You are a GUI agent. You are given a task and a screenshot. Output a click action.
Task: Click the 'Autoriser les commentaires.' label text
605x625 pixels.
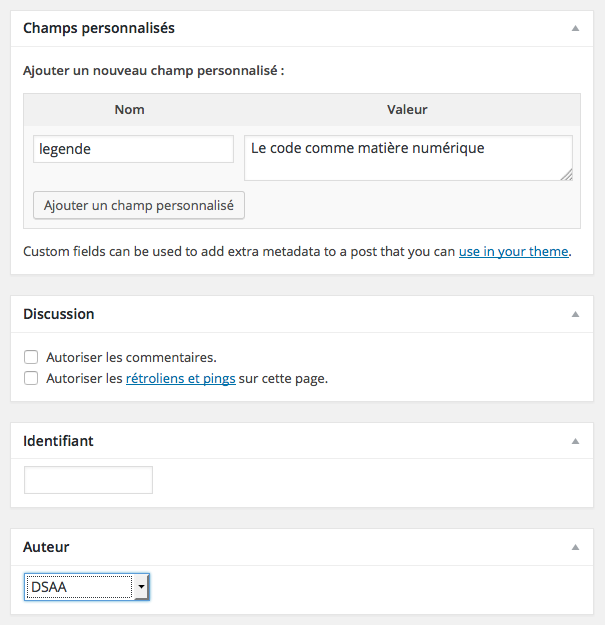(131, 357)
